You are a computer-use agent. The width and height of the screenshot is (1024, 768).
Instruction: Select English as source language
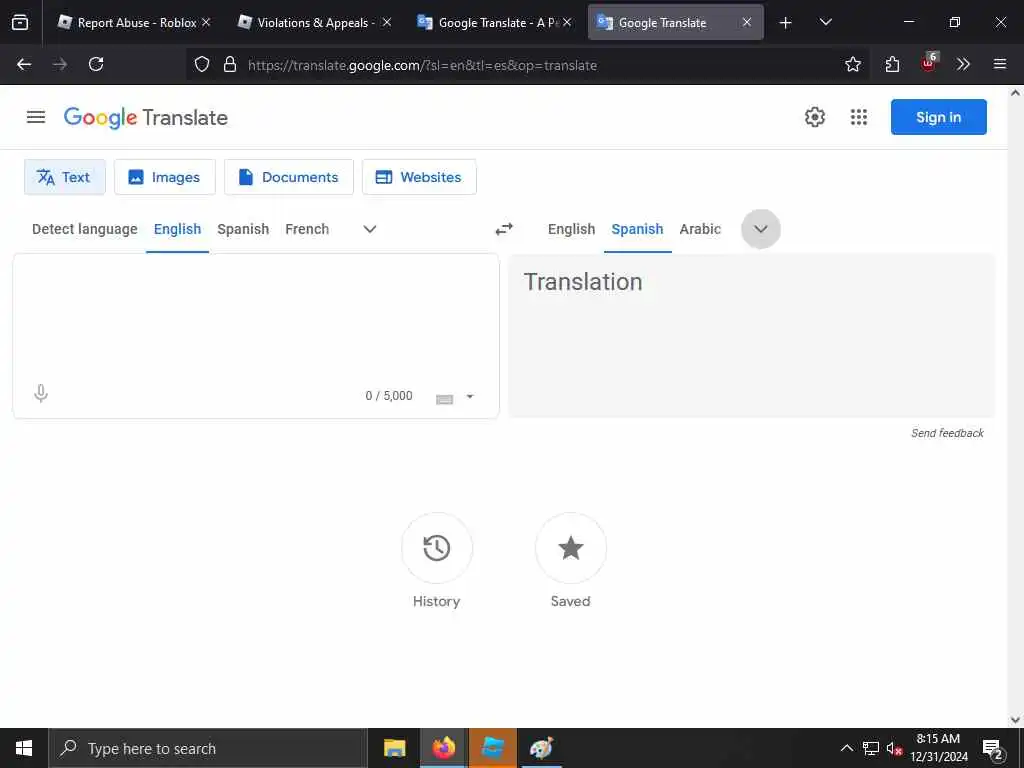[x=178, y=229]
